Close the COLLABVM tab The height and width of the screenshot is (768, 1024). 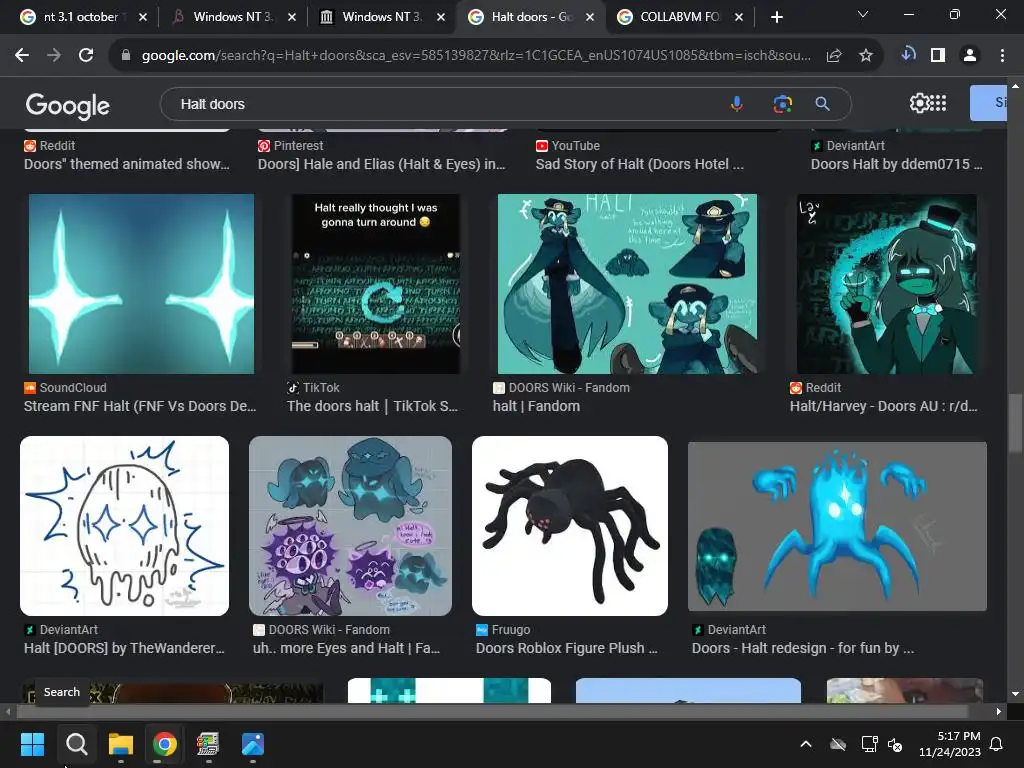739,17
